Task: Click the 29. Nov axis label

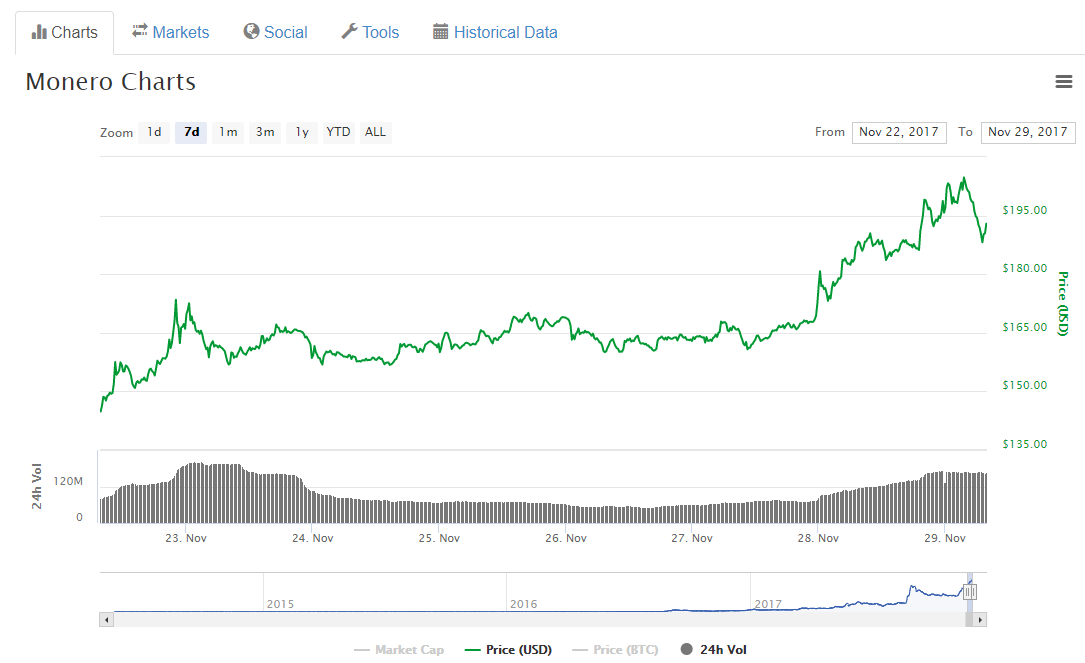Action: [945, 538]
